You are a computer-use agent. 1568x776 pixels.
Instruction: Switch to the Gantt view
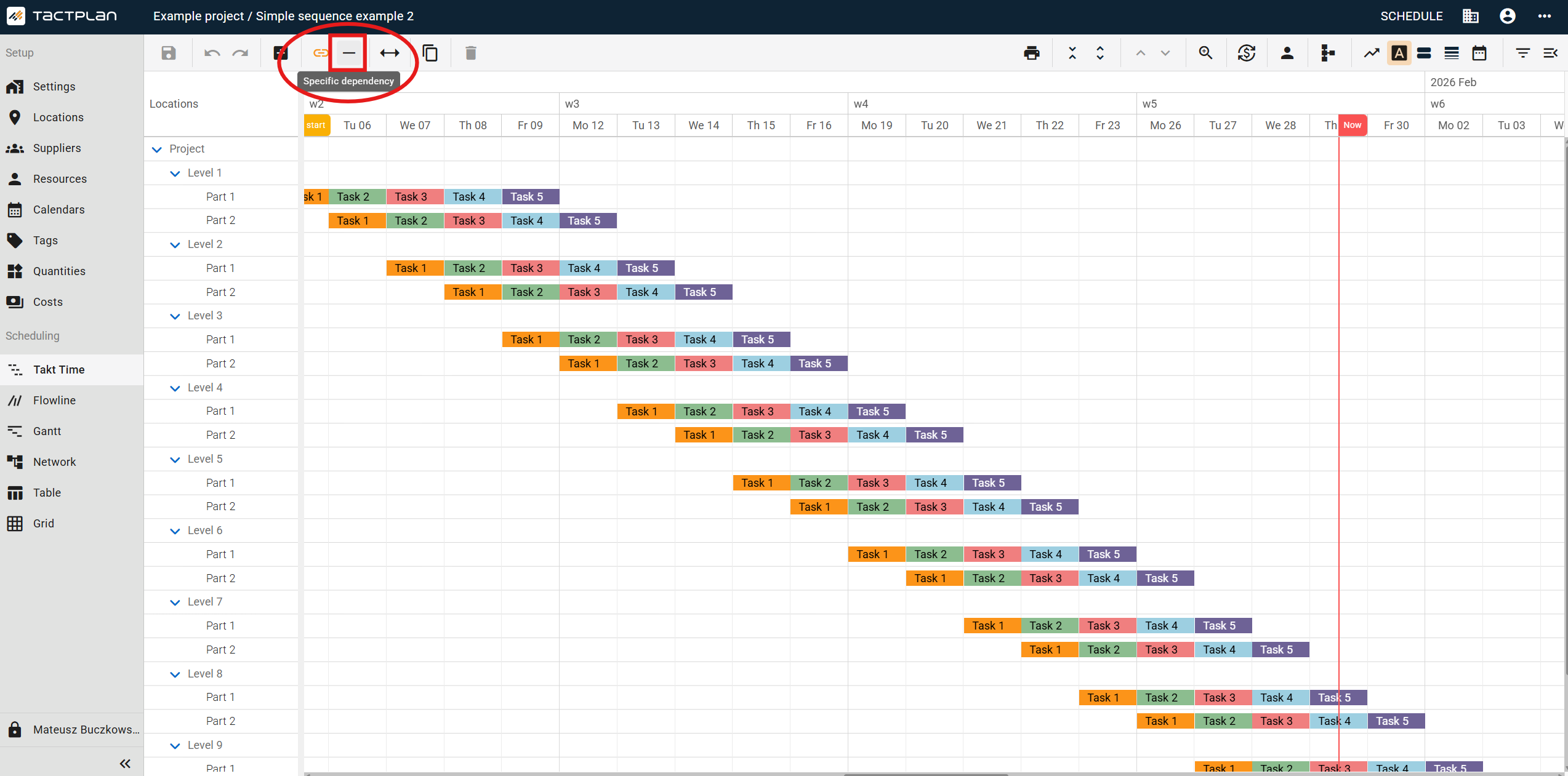coord(71,431)
